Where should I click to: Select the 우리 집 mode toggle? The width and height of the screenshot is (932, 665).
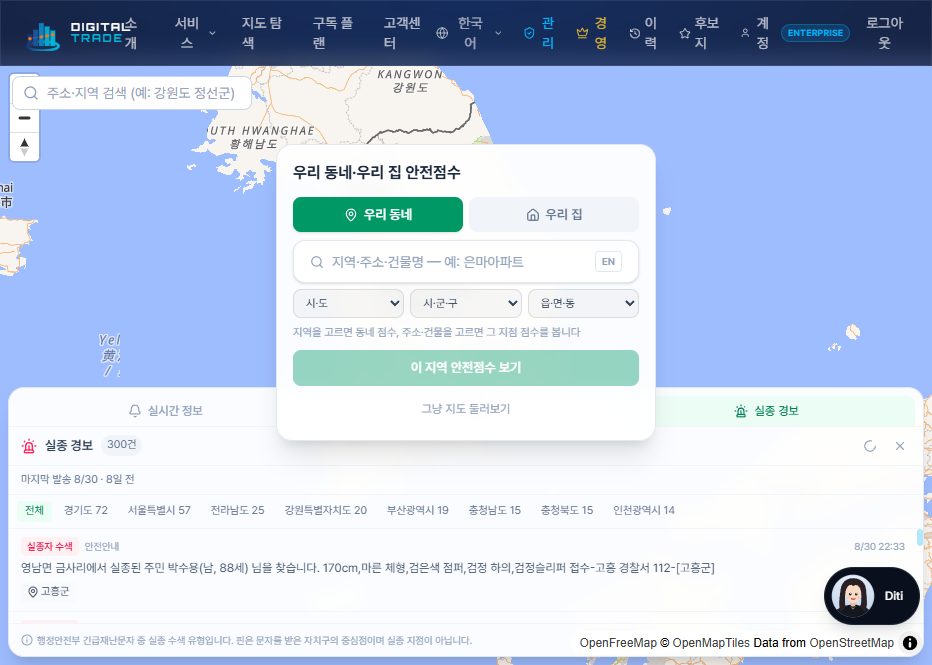tap(554, 215)
